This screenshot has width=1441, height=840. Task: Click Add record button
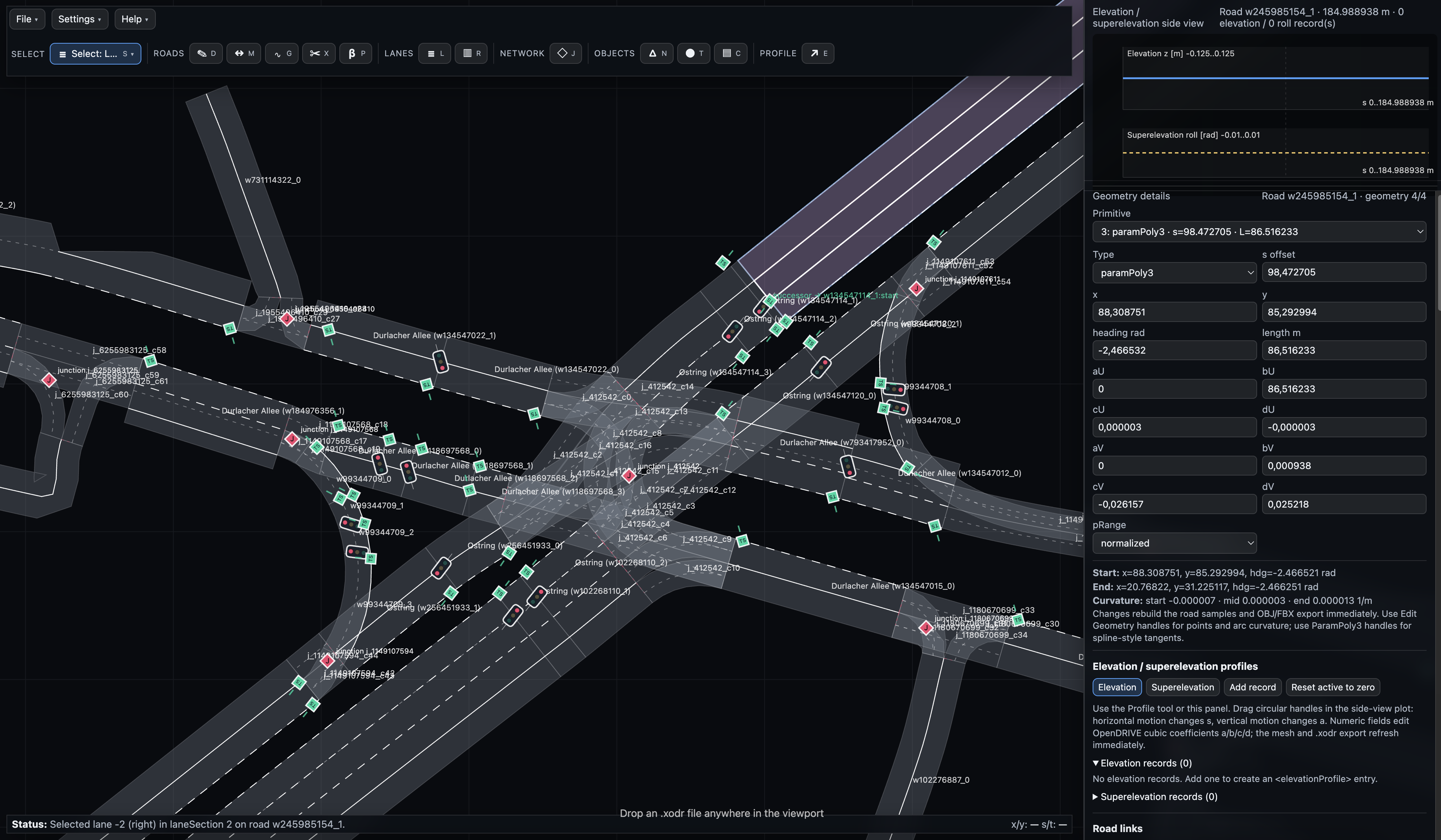pos(1252,687)
